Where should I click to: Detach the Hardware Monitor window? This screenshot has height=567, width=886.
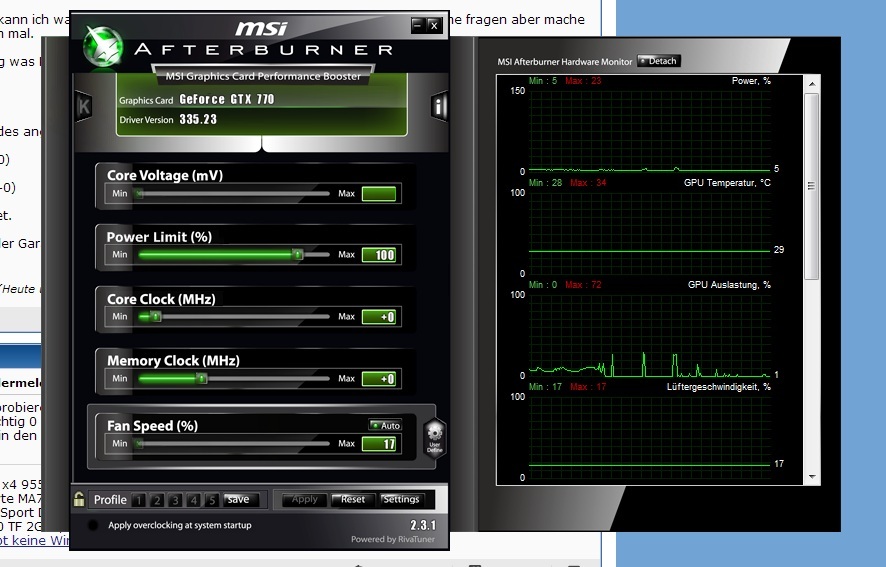[x=659, y=61]
